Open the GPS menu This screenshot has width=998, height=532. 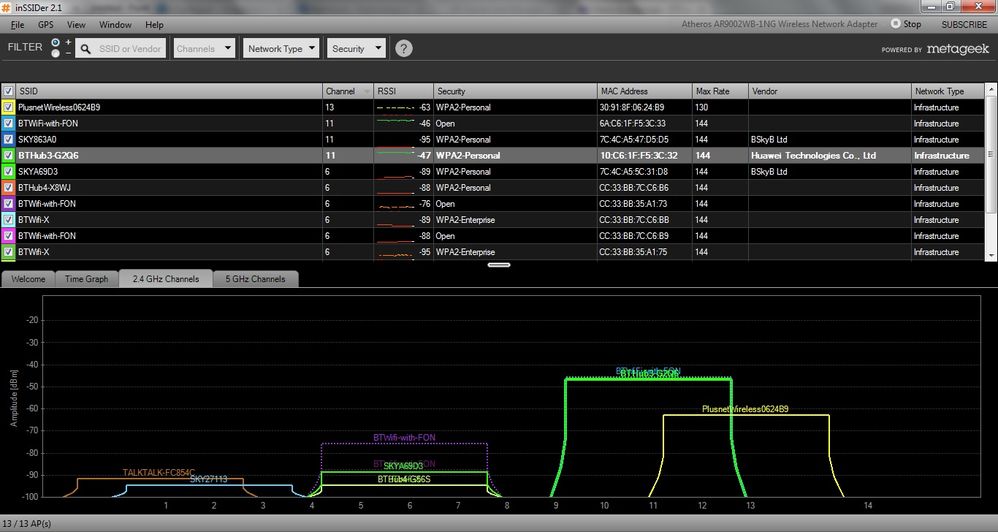click(46, 25)
